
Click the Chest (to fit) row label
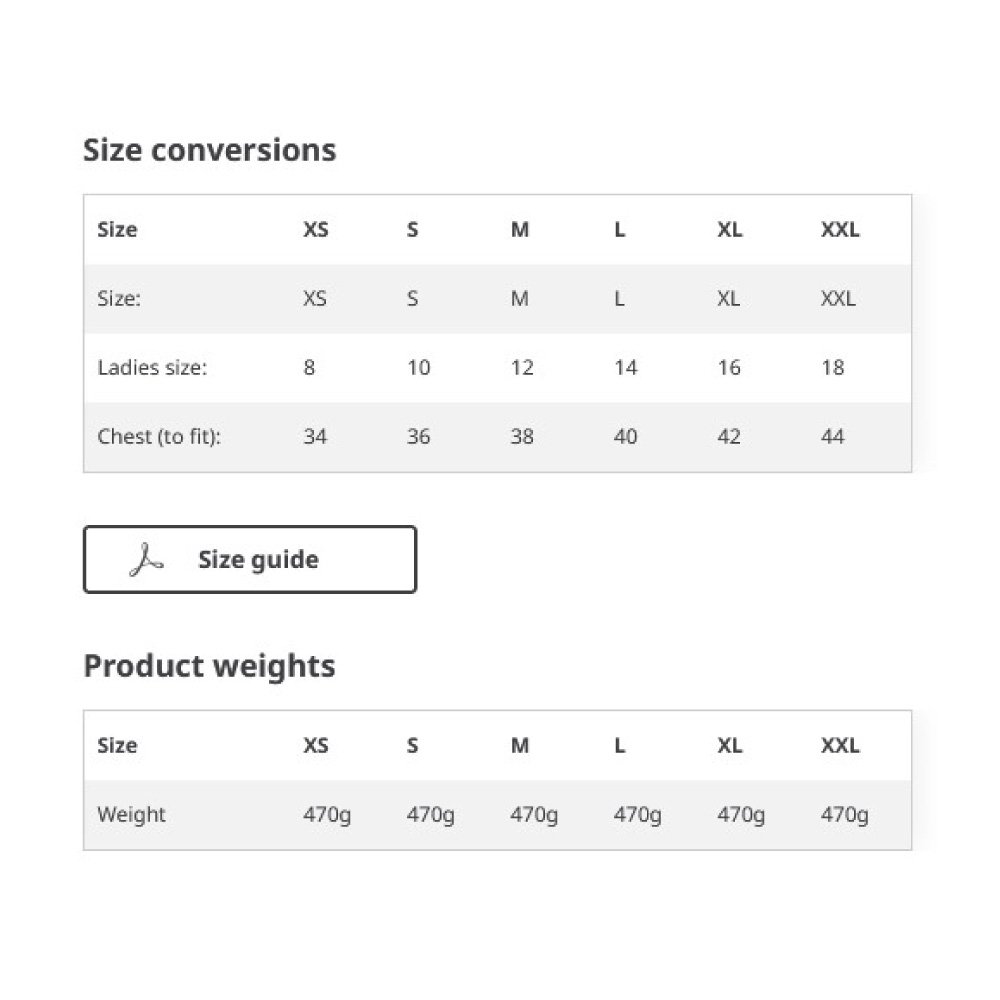159,437
